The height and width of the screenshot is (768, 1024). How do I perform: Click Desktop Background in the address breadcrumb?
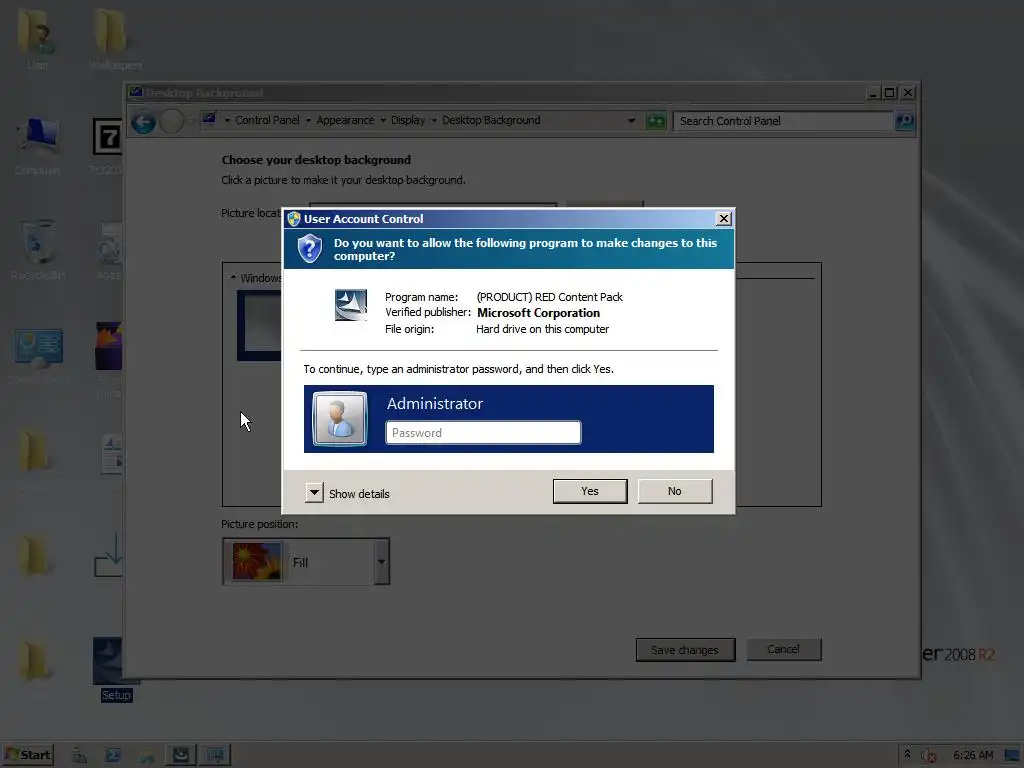pos(491,120)
